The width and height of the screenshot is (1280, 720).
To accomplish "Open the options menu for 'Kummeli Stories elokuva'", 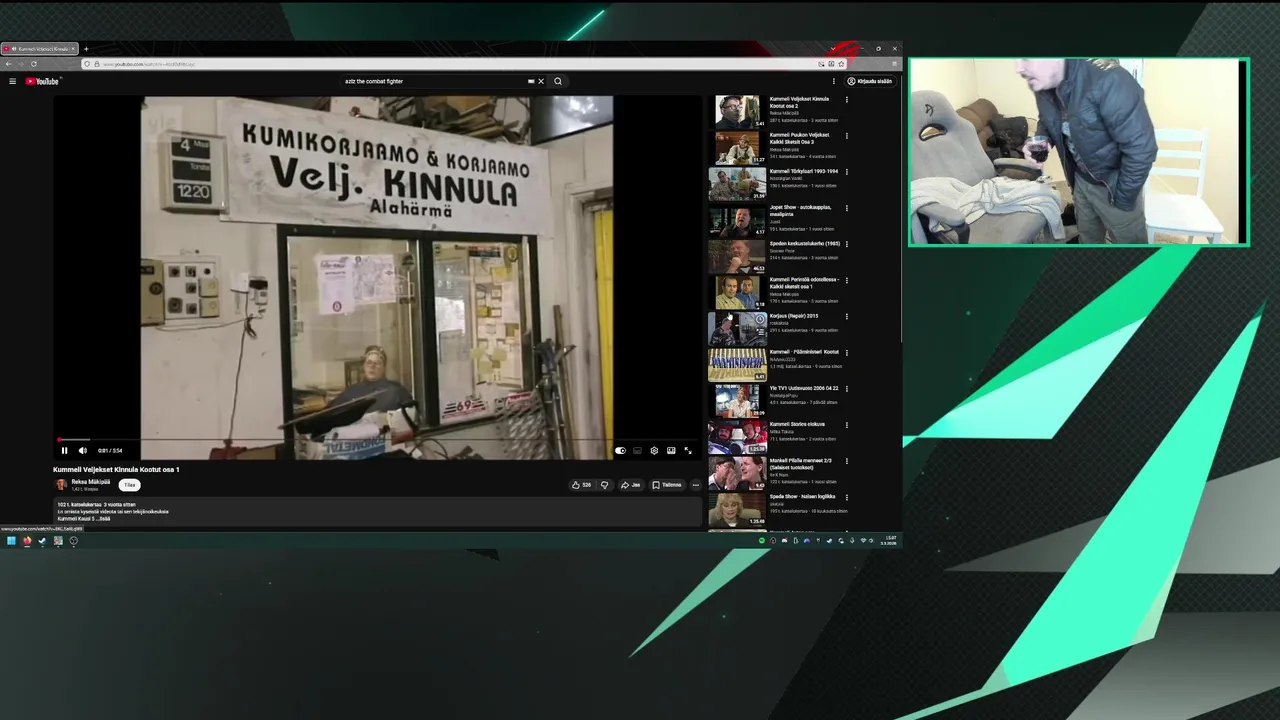I will [847, 425].
